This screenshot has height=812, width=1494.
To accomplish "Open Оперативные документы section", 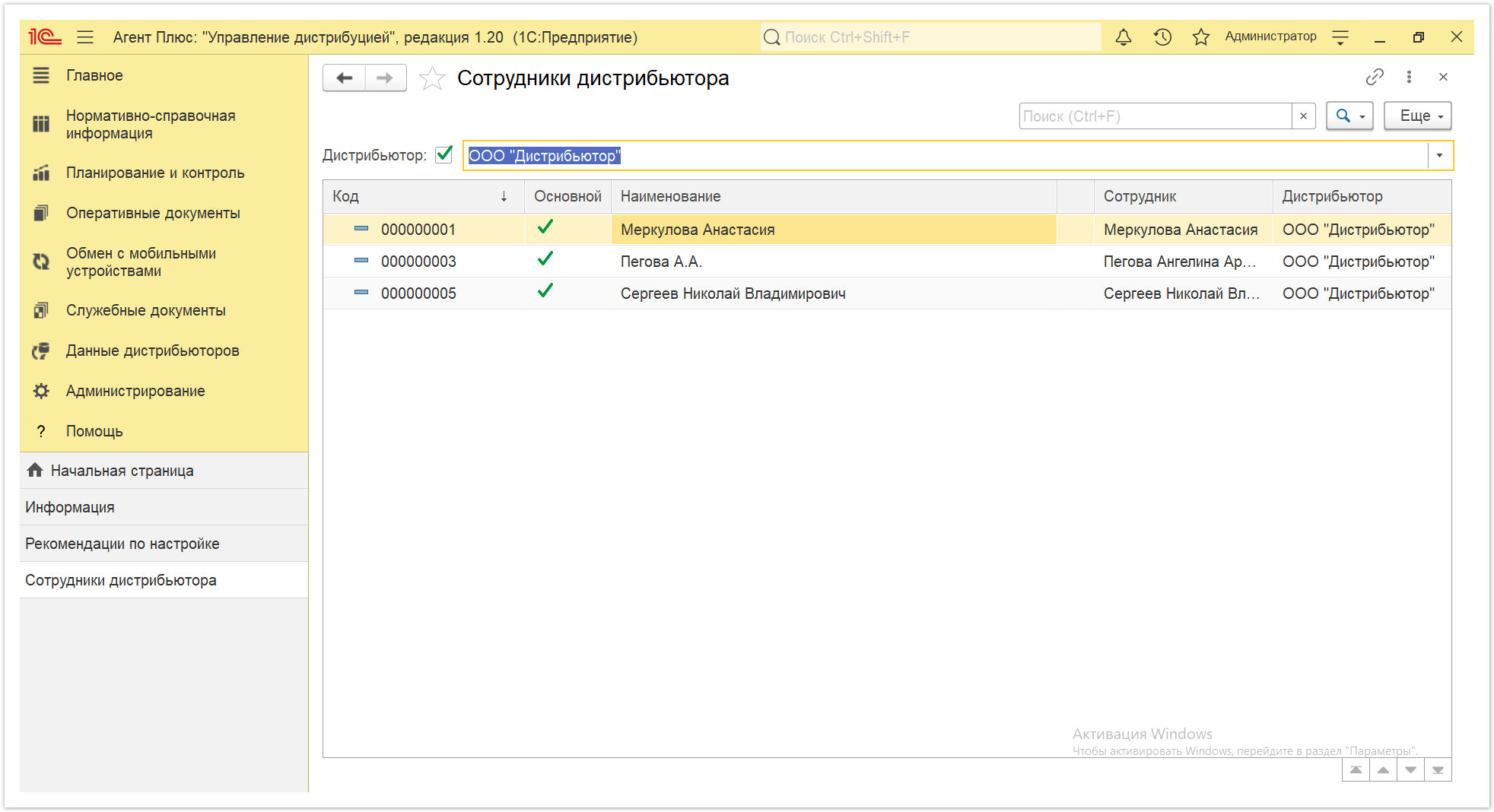I will pyautogui.click(x=164, y=213).
